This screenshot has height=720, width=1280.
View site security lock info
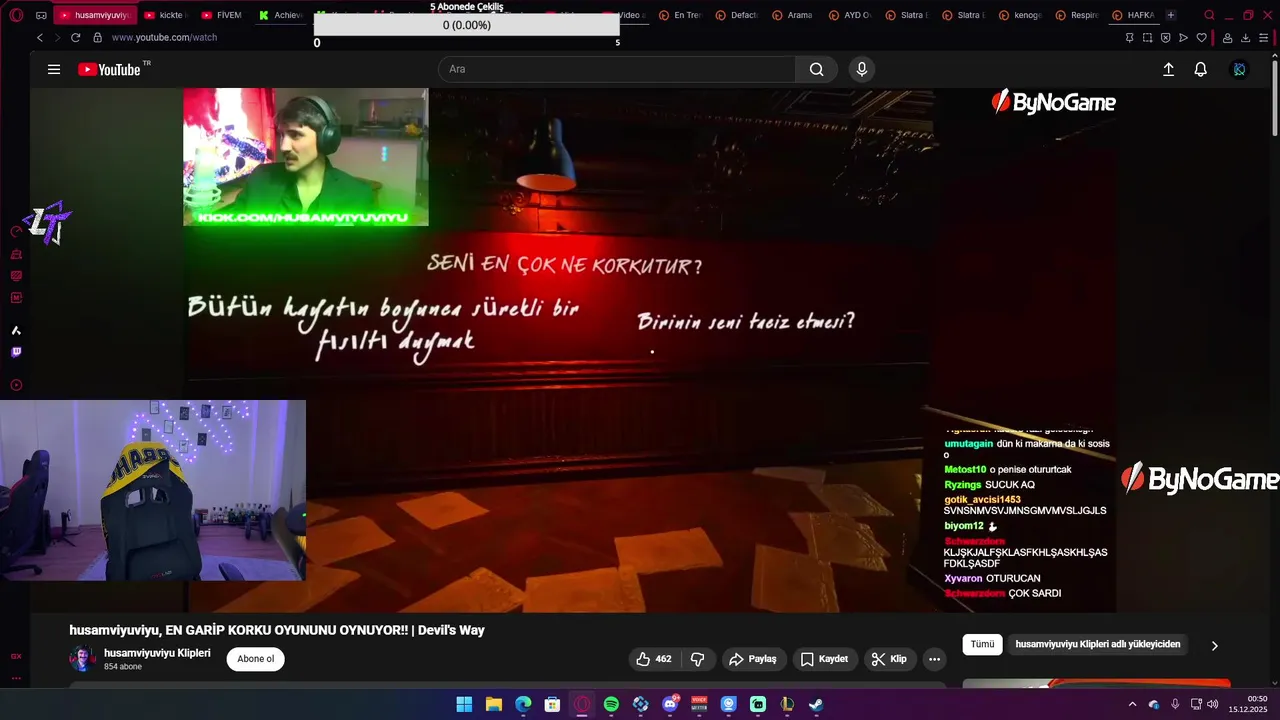click(x=97, y=37)
